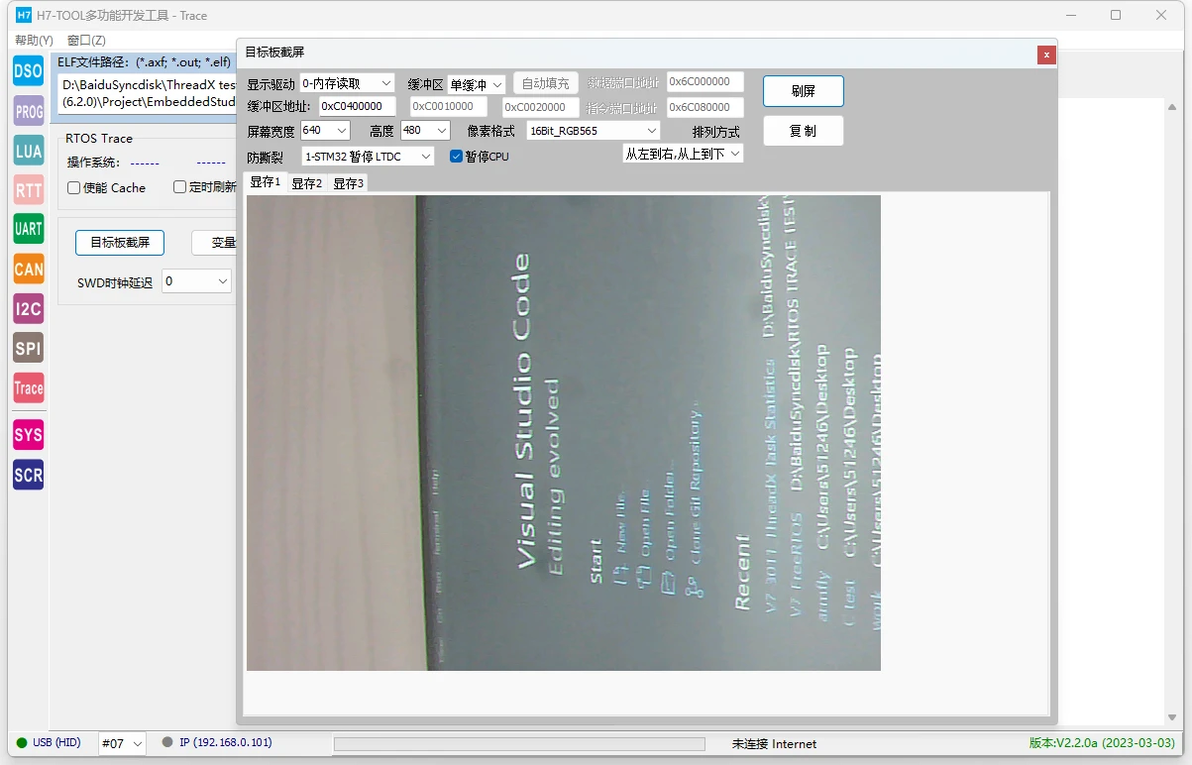
Task: Click the IP (192.168.0.101) status text
Action: 226,742
